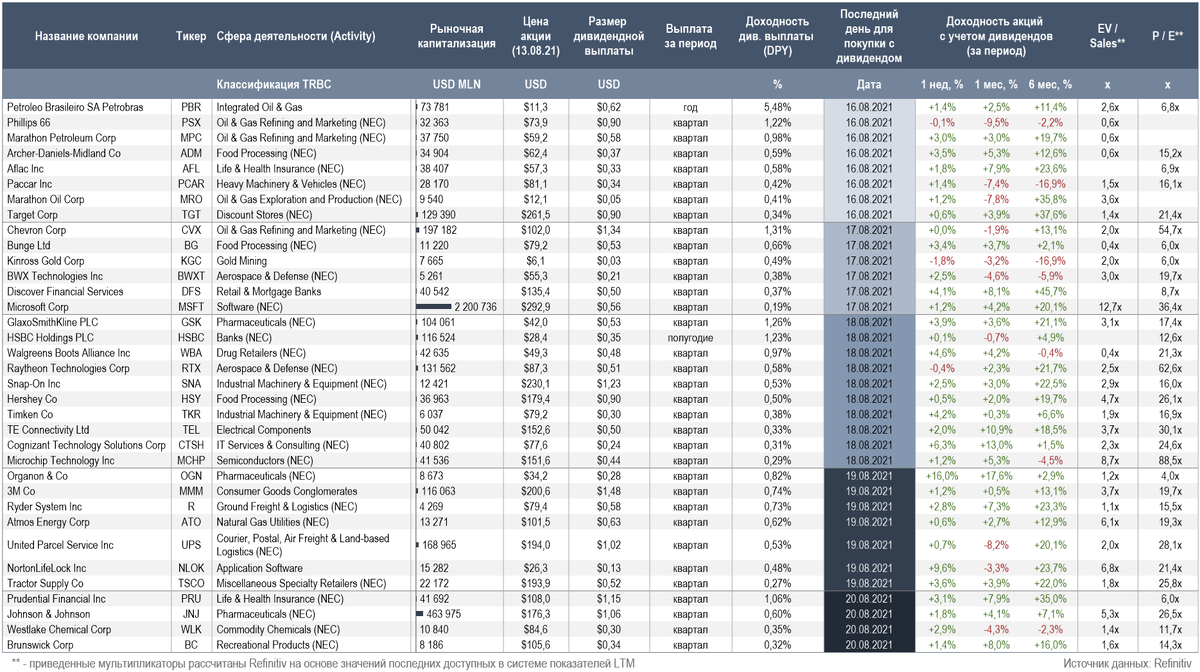The width and height of the screenshot is (1200, 672).
Task: Select the 'GlaxoSmithKline PLC' company name
Action: coord(54,322)
